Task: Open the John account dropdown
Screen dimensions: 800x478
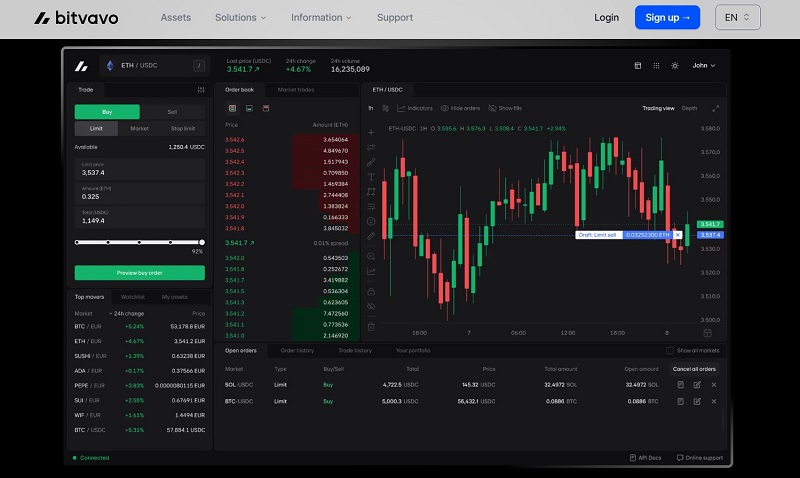Action: tap(704, 65)
